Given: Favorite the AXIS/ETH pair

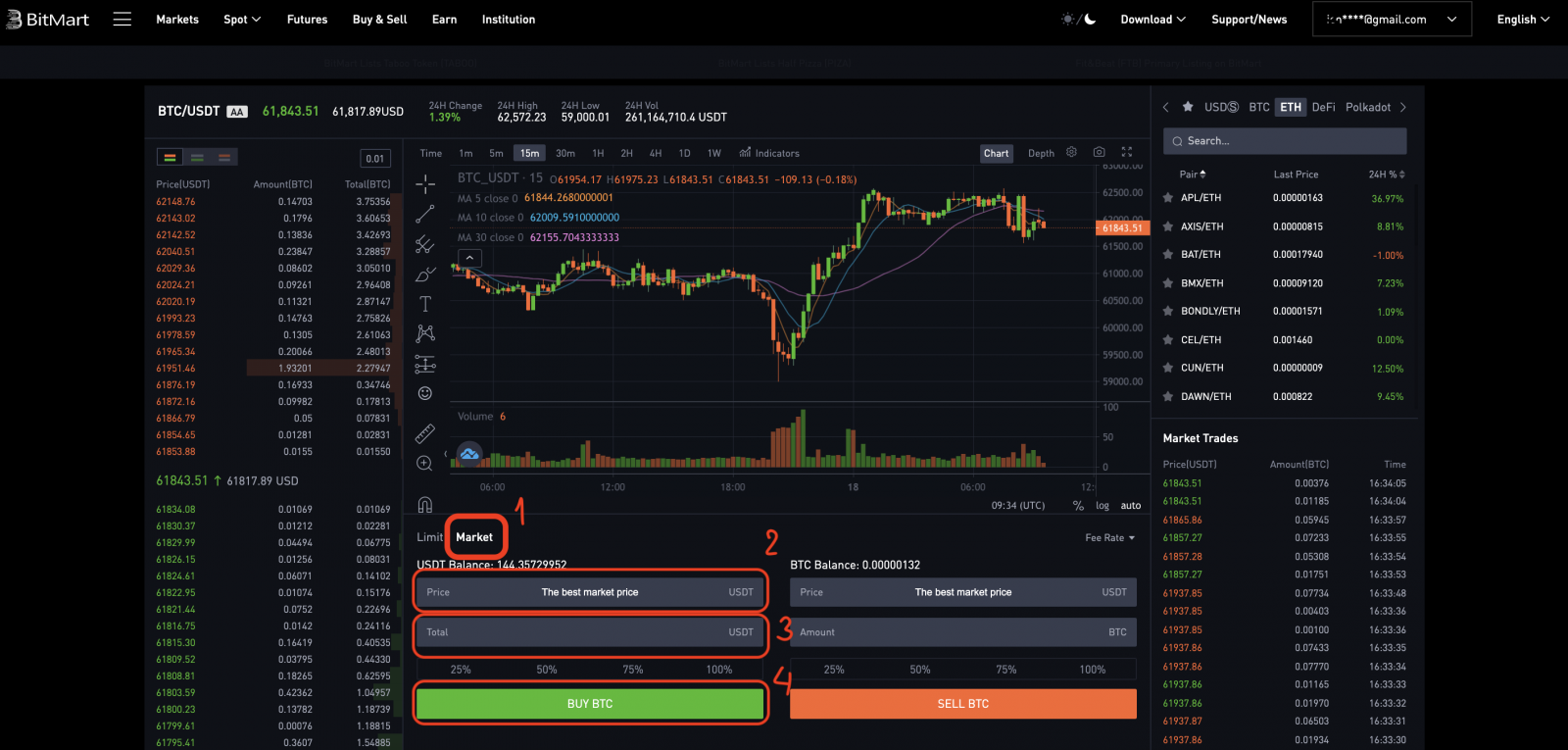Looking at the screenshot, I should (1168, 226).
